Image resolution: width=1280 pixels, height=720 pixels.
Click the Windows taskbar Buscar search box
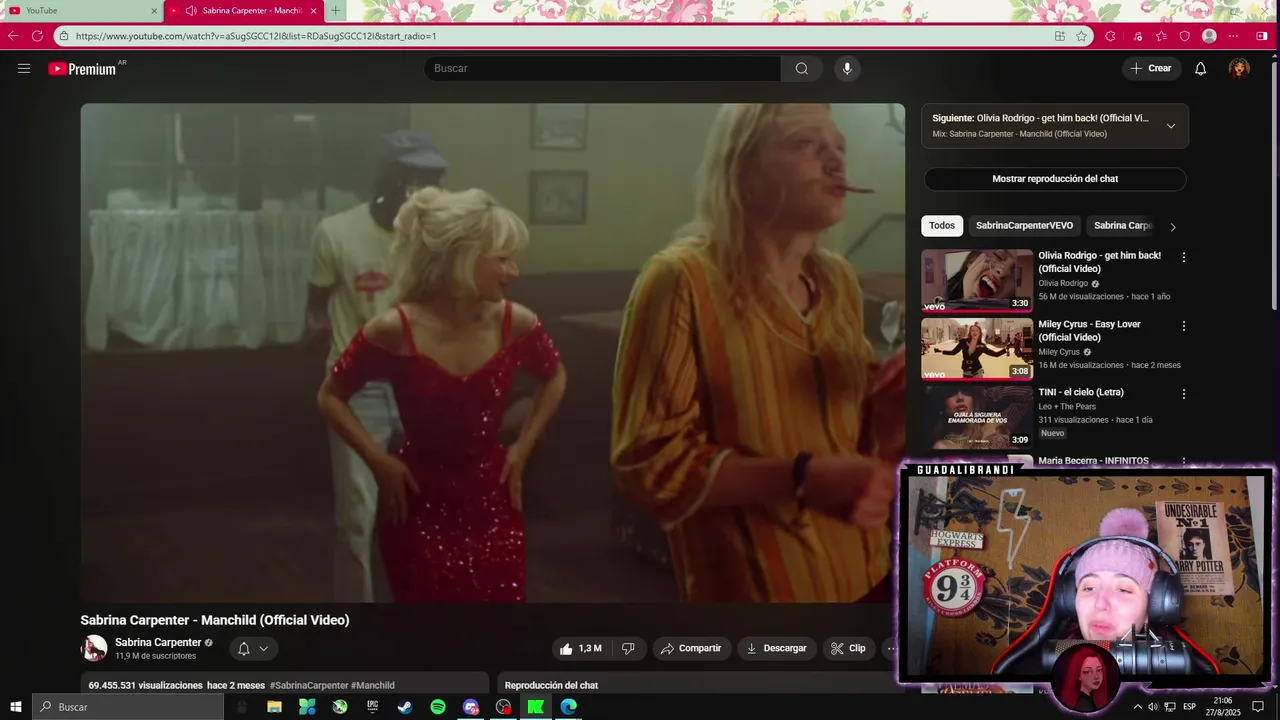point(128,707)
